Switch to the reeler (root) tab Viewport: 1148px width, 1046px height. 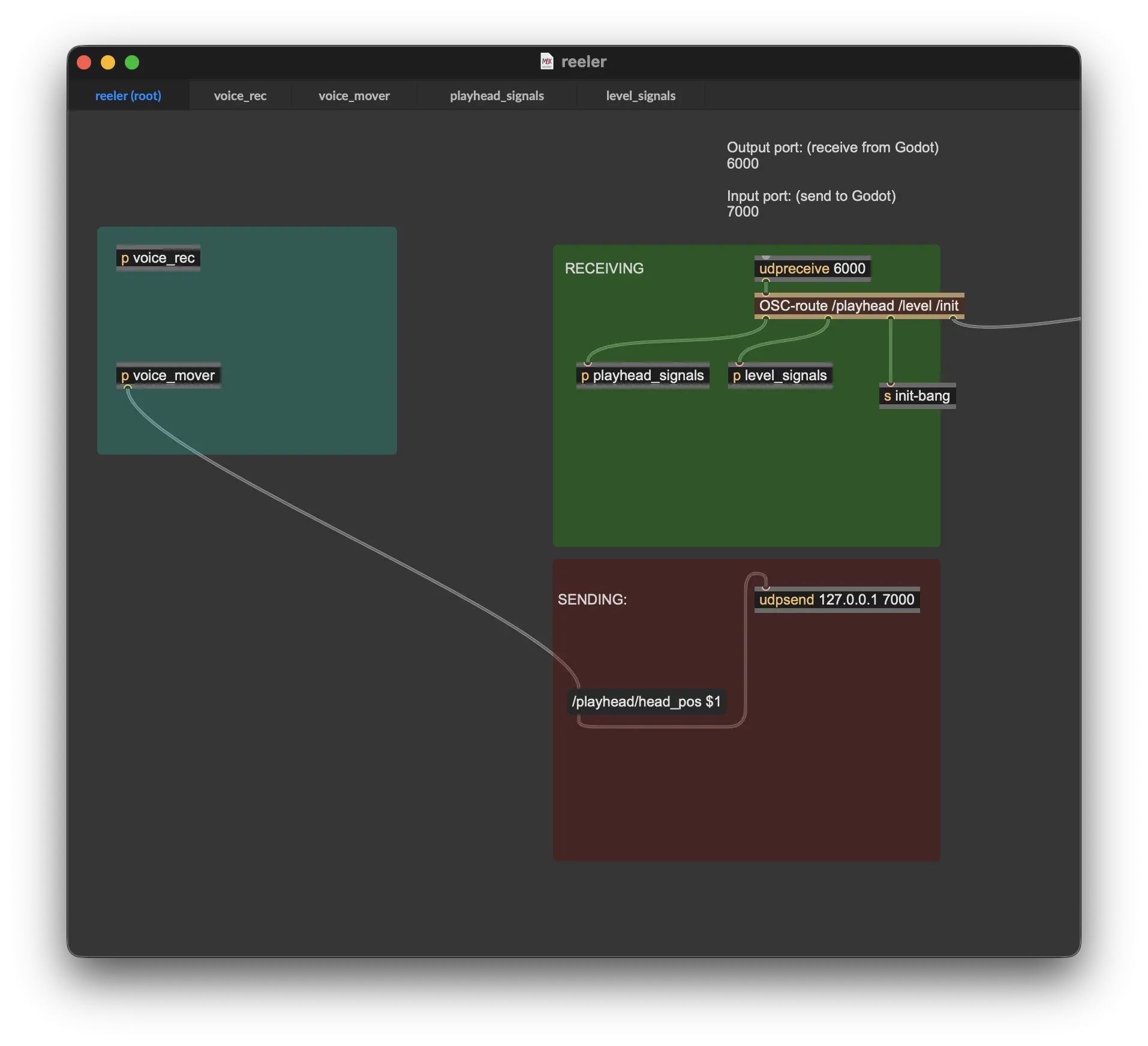128,96
